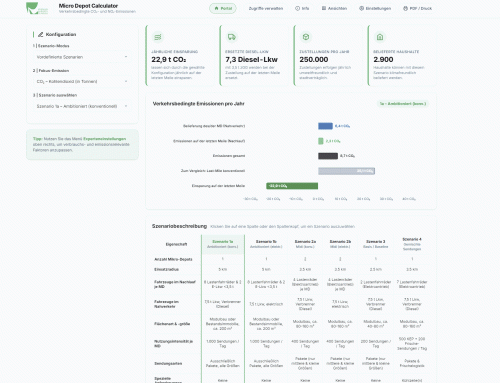The height and width of the screenshot is (383, 500).
Task: Open Einstellungen in the top navigation
Action: (x=375, y=8)
